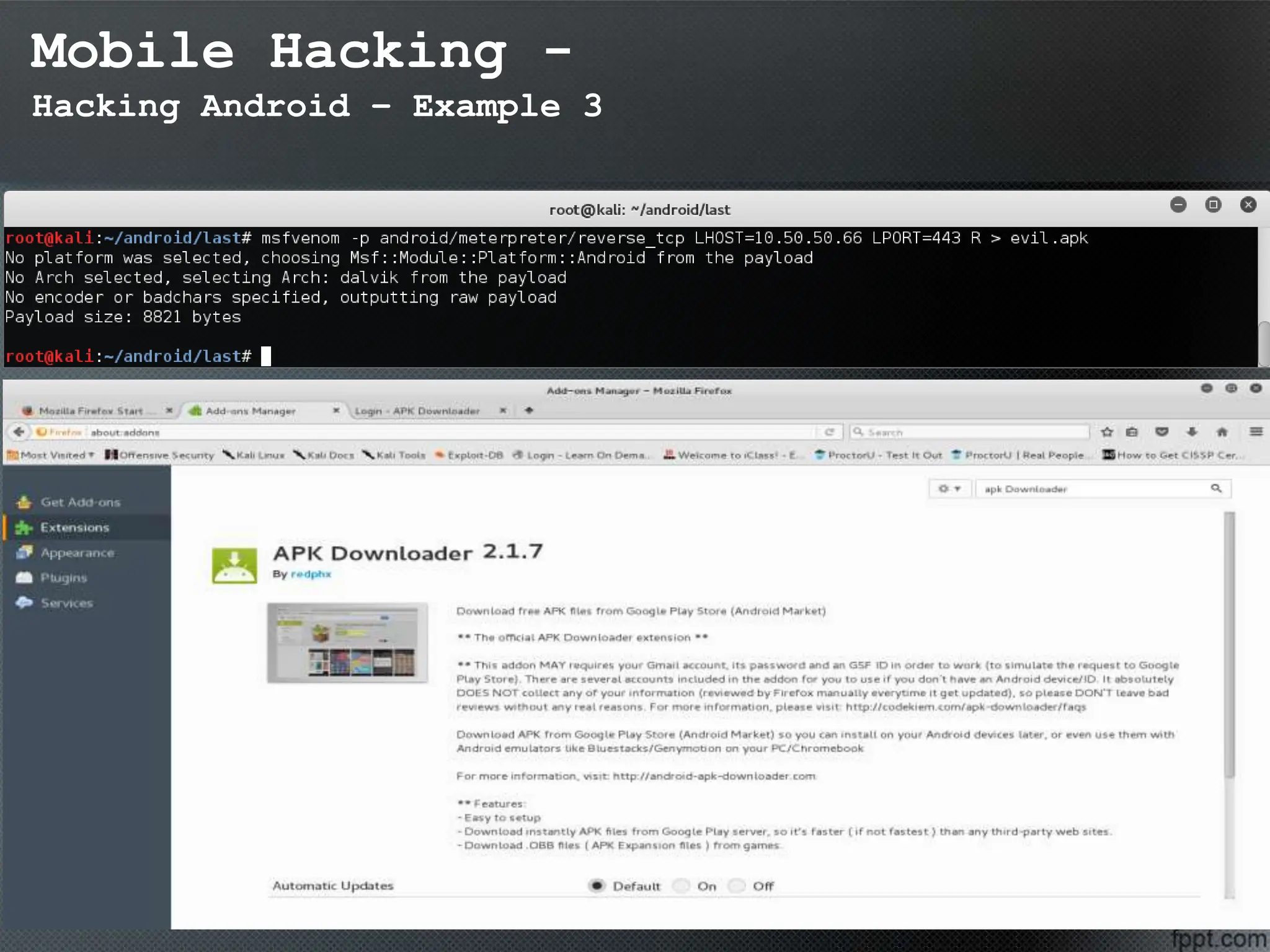
Task: Set automatic updates to Off
Action: tap(737, 886)
